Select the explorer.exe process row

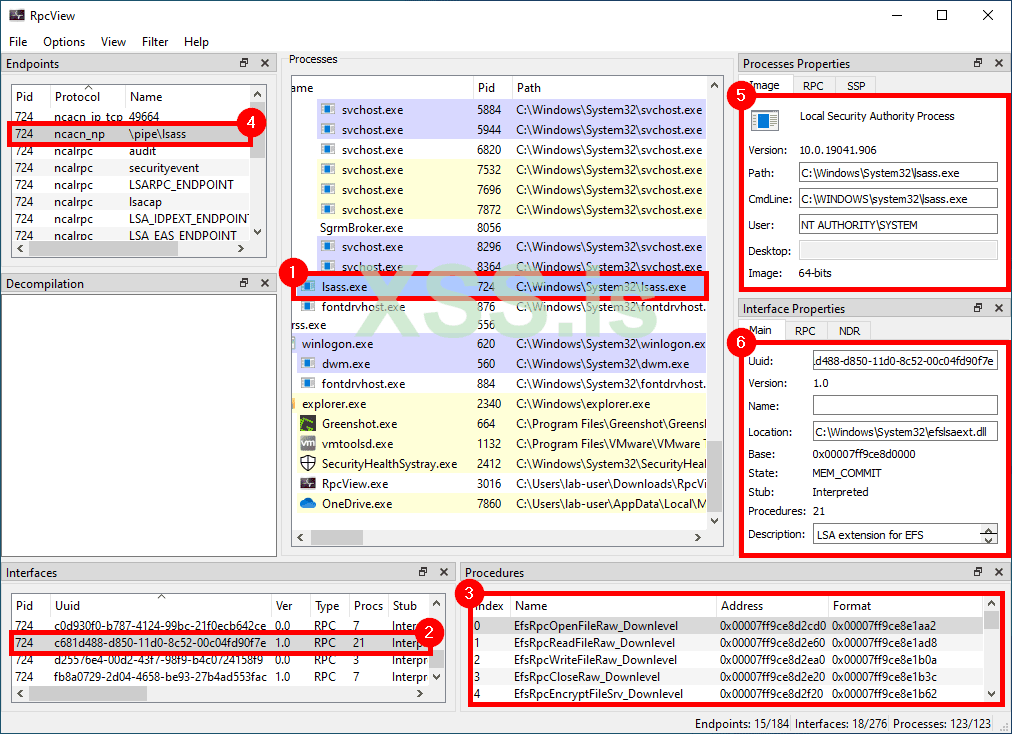499,403
